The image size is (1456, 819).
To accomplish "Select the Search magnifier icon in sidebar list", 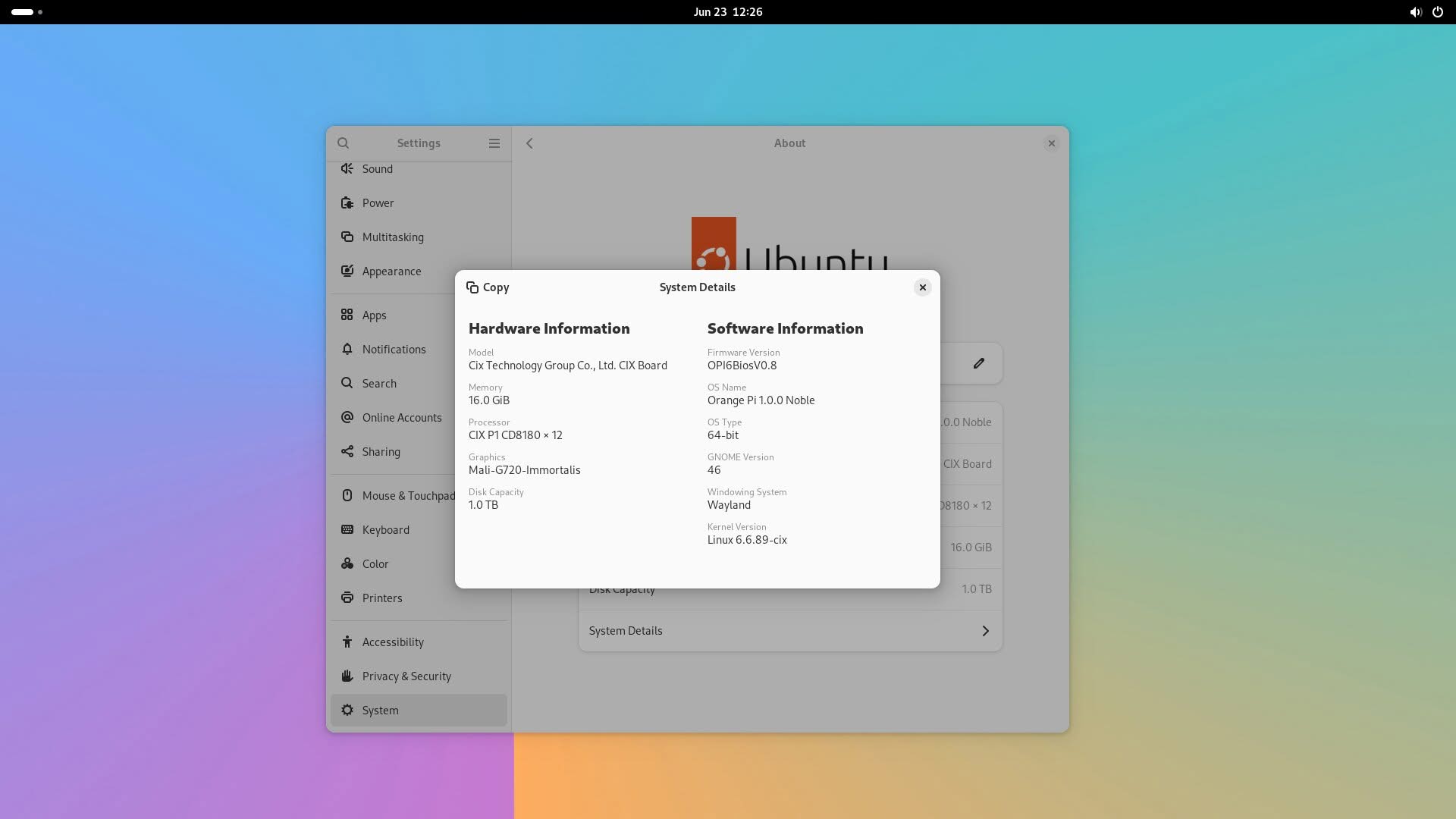I will pos(347,383).
